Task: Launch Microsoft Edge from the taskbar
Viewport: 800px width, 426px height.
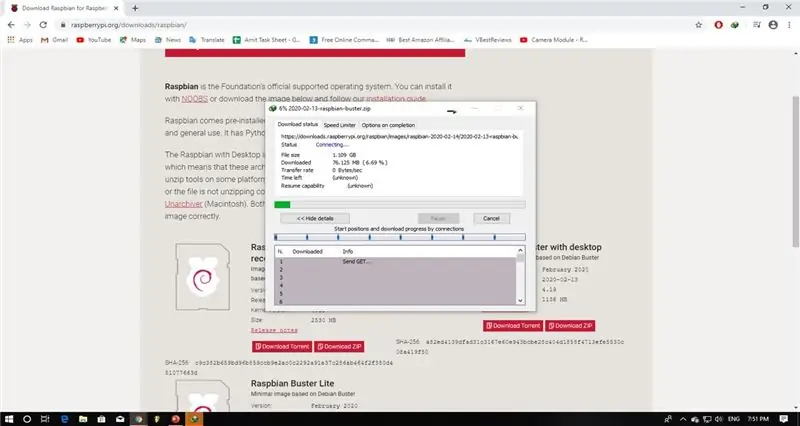Action: pyautogui.click(x=65, y=419)
